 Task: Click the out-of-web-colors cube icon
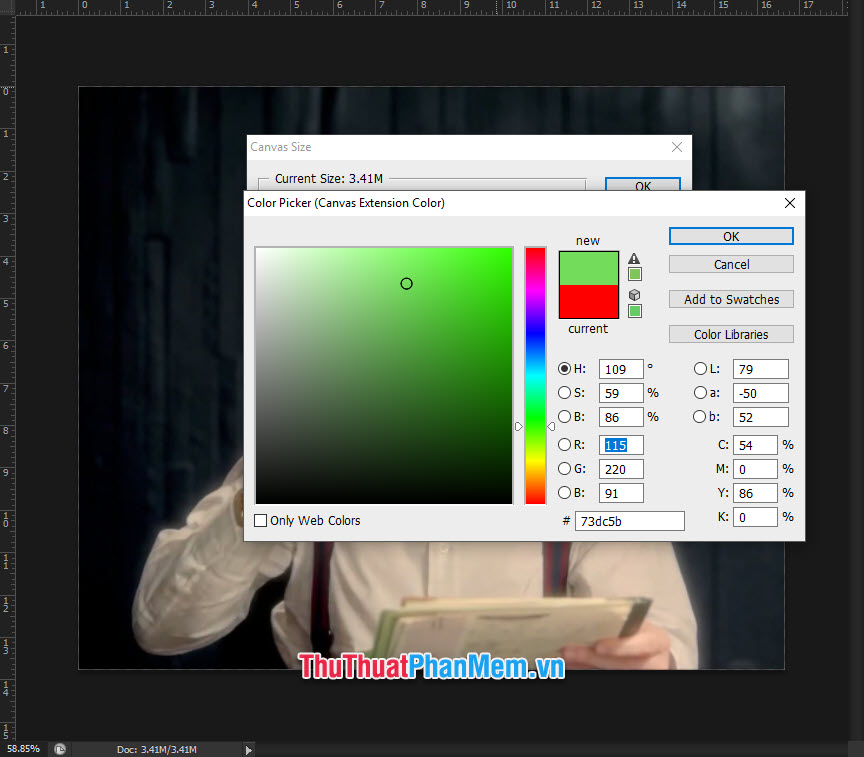tap(634, 295)
